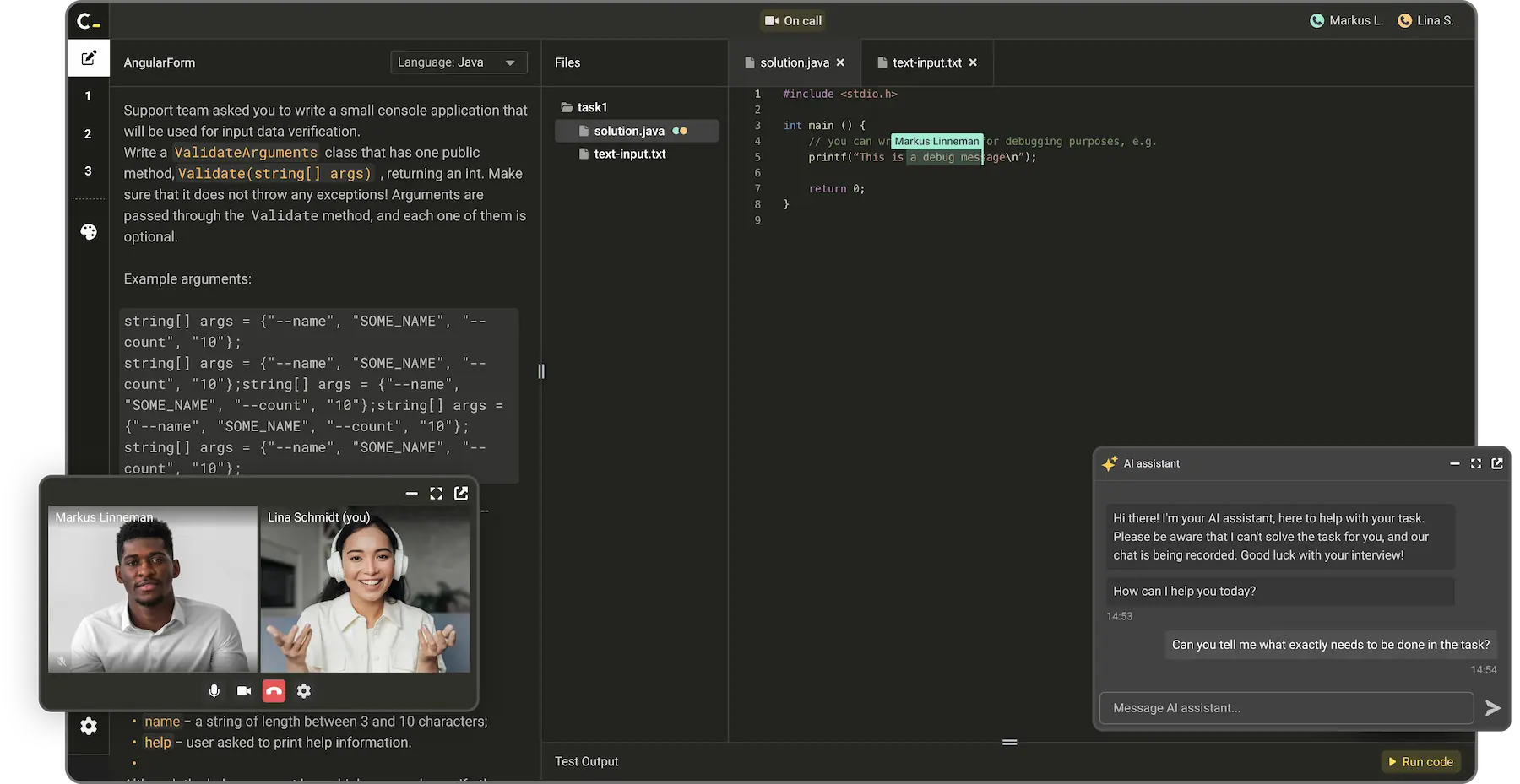Image resolution: width=1520 pixels, height=784 pixels.
Task: Open the task editor pencil icon in the sidebar
Action: [89, 58]
